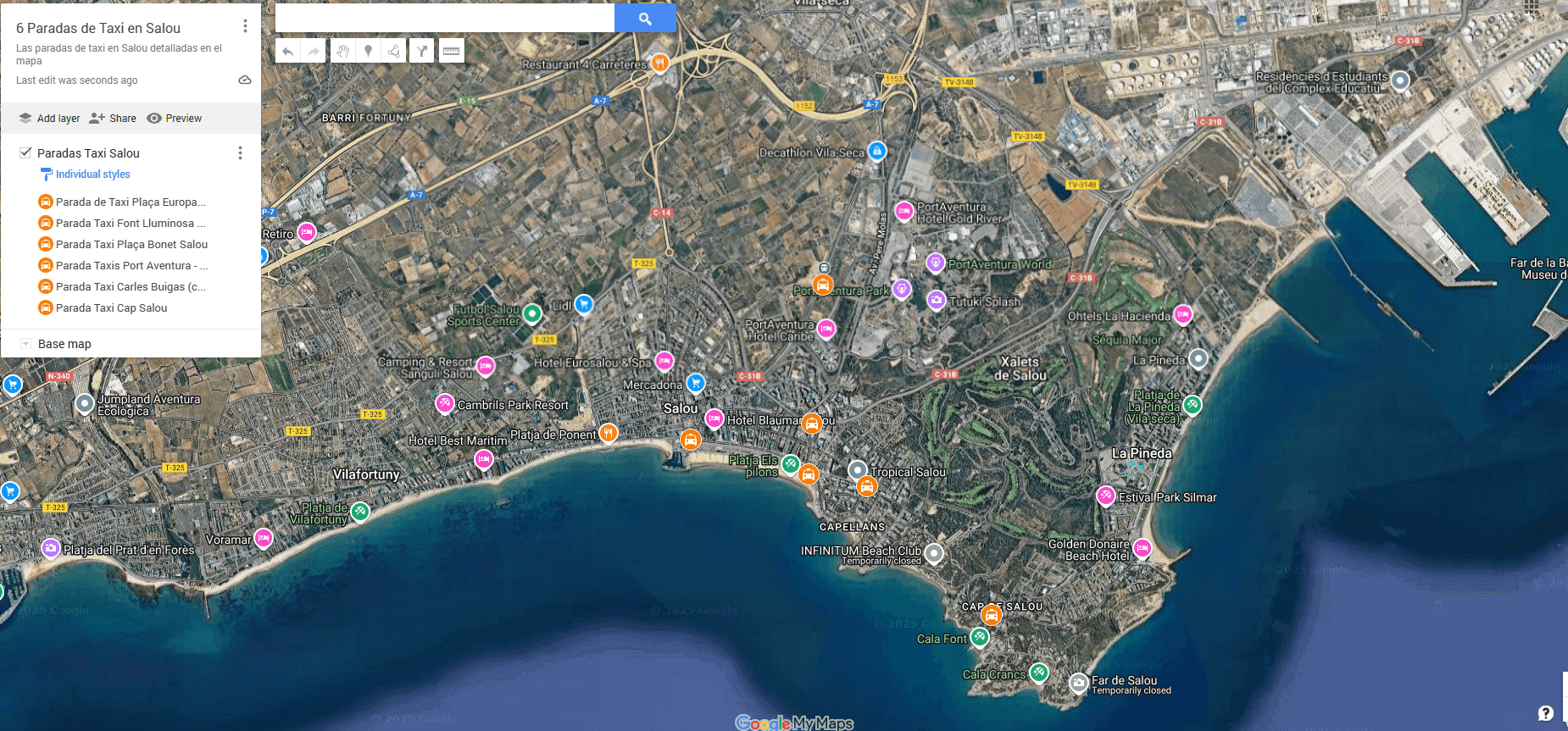Click PortAventura World purple marker
Viewport: 1568px width, 731px height.
coord(935,263)
